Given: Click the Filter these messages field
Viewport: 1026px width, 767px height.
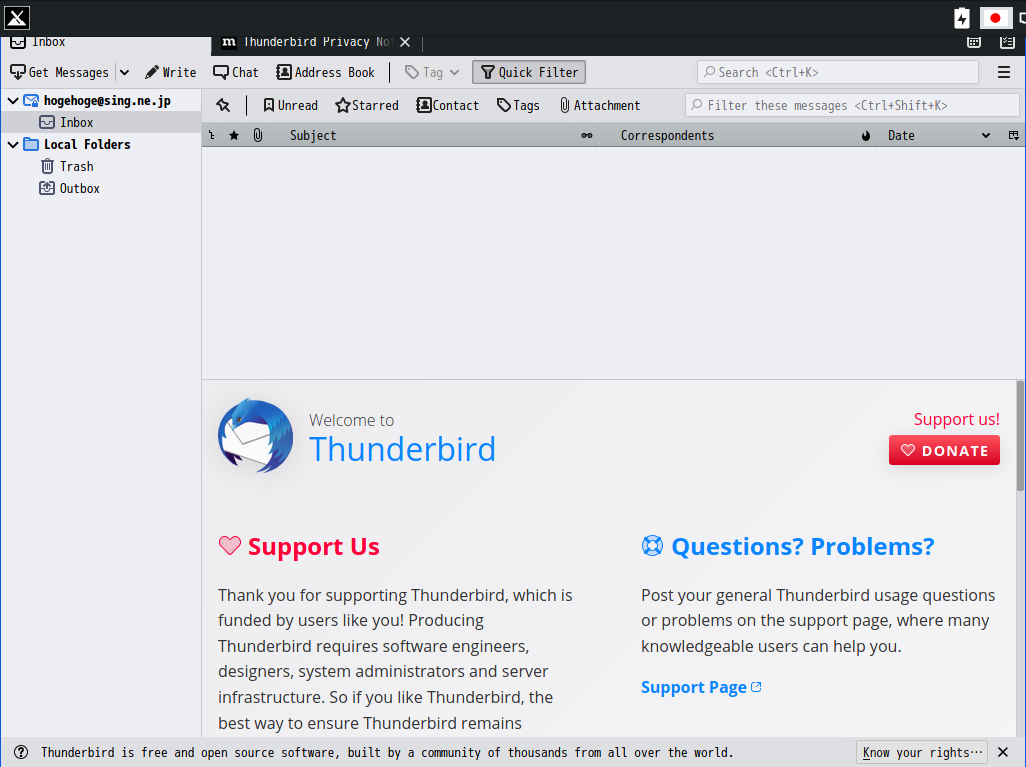Looking at the screenshot, I should click(852, 105).
